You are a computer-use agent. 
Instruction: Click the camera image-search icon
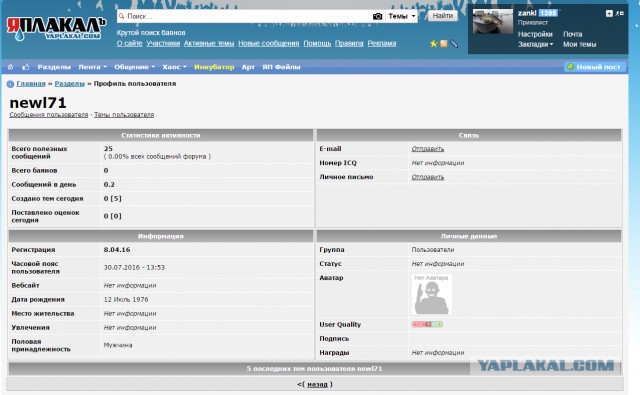tap(378, 16)
